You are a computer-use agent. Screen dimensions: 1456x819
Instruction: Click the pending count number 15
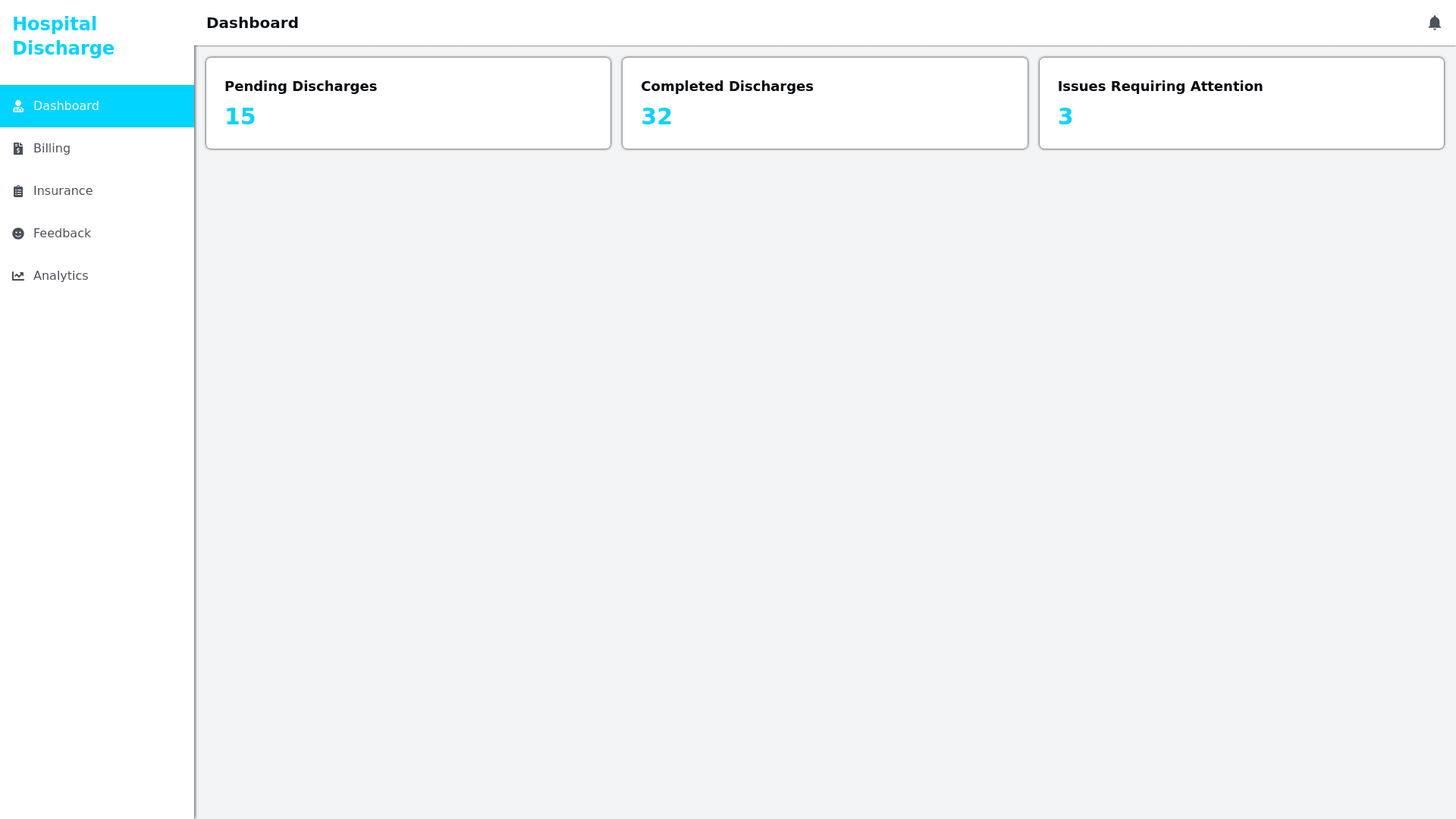pyautogui.click(x=240, y=117)
